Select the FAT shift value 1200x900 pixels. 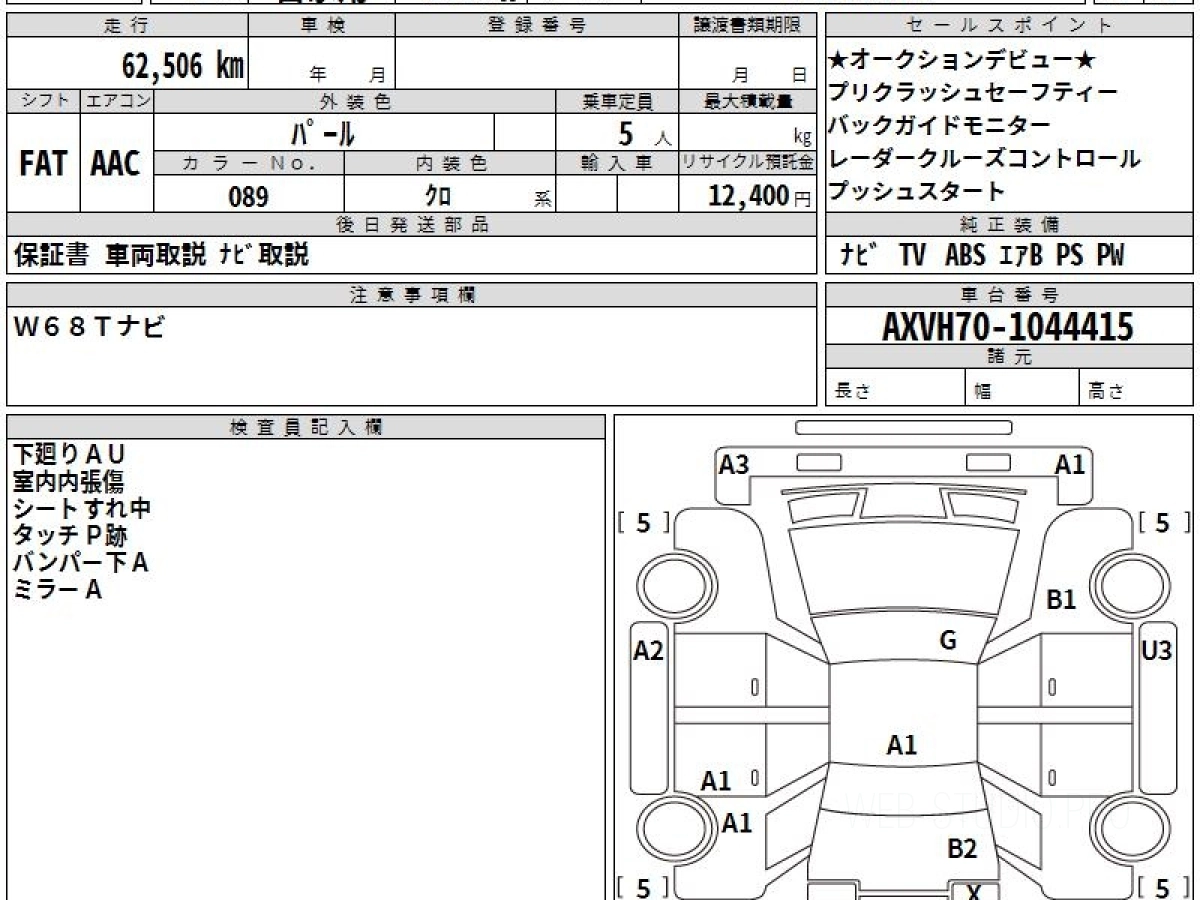[x=43, y=164]
